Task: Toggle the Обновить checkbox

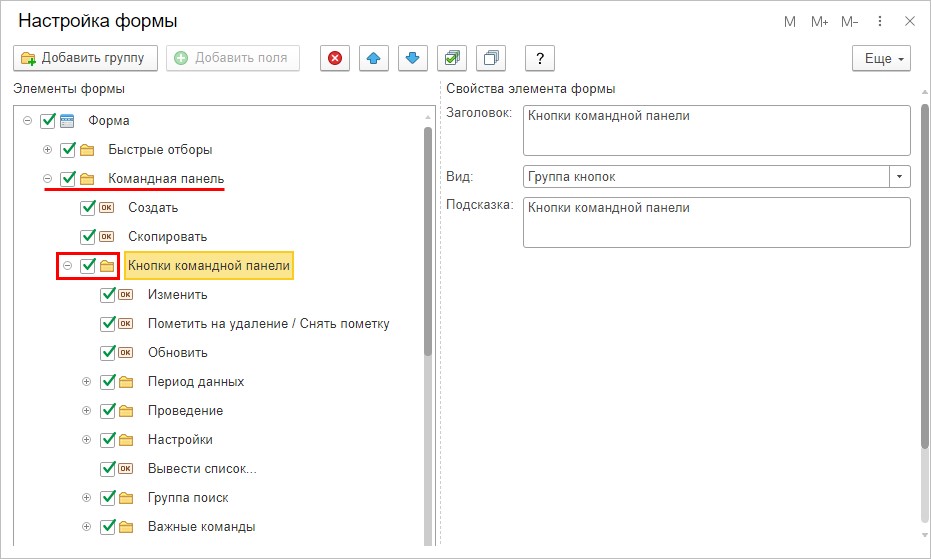Action: [108, 353]
